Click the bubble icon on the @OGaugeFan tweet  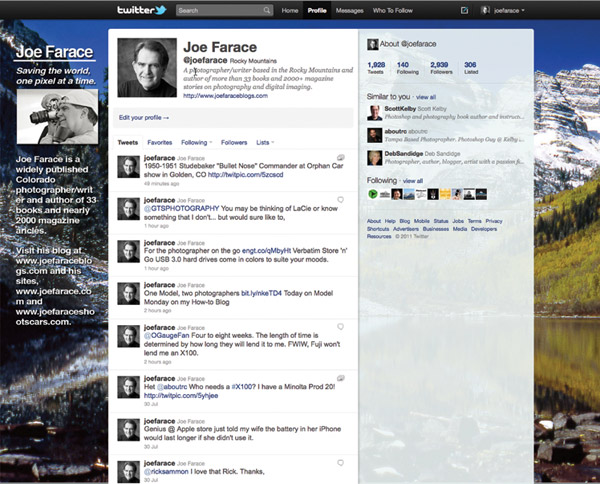tap(340, 326)
